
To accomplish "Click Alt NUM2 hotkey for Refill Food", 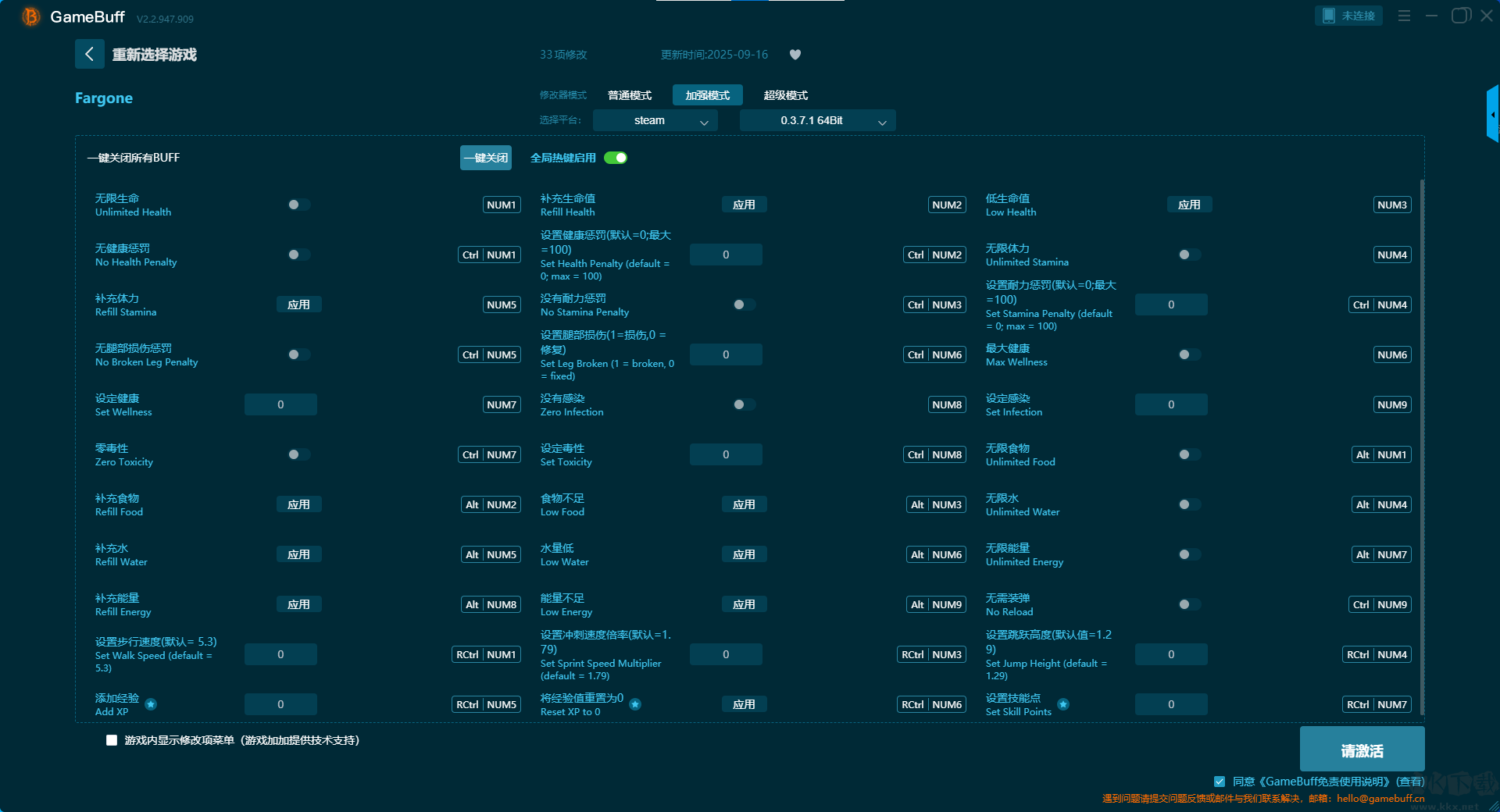I will pos(491,504).
